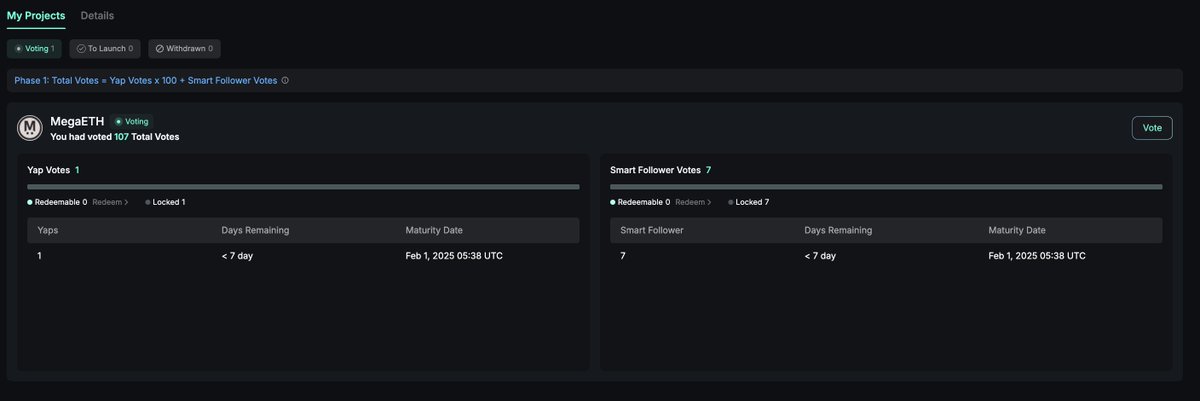
Task: Select '< 7 day' value in Smart Follower table
Action: 820,256
